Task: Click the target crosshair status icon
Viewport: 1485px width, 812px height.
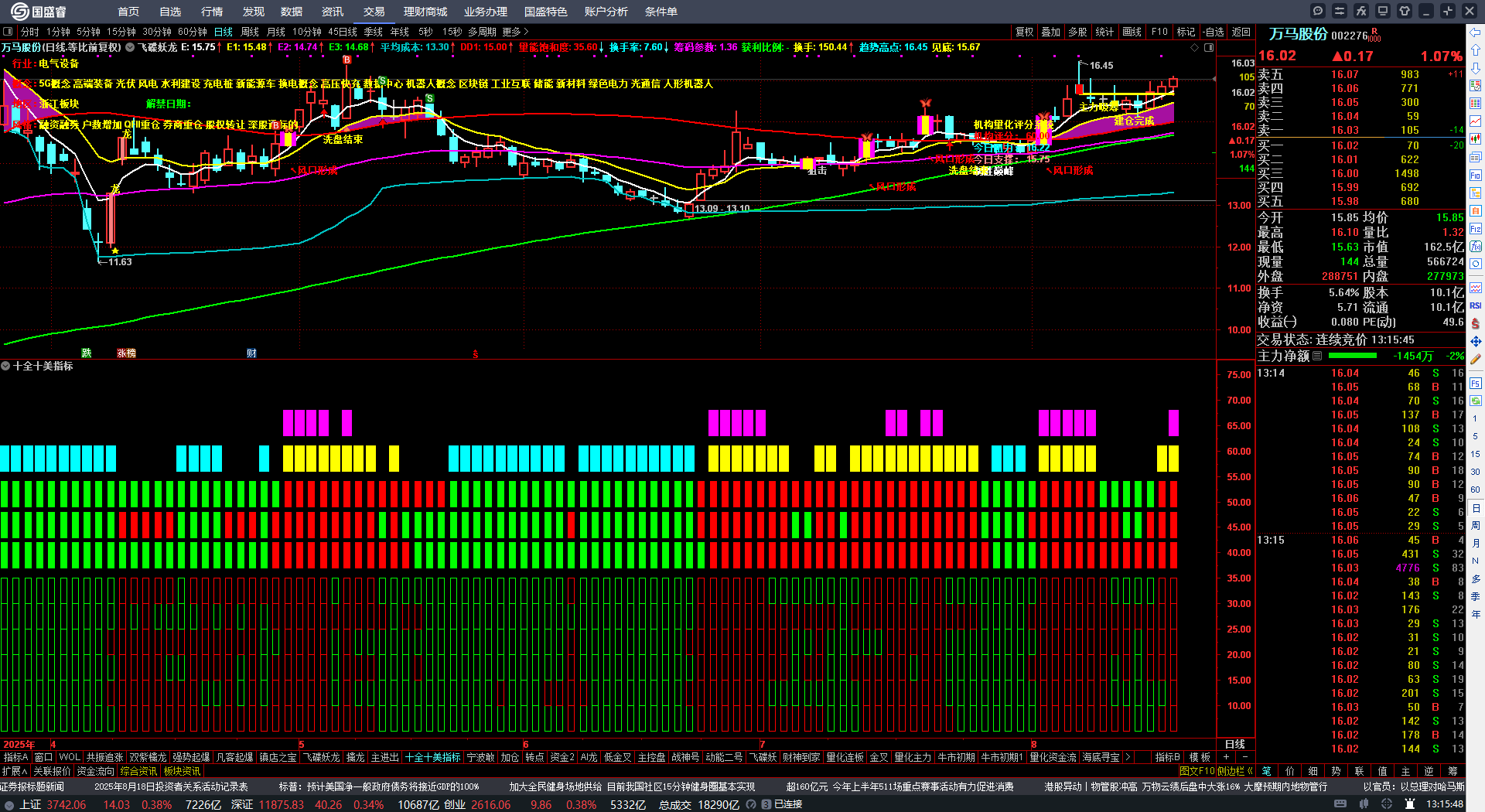Action: [x=1388, y=804]
